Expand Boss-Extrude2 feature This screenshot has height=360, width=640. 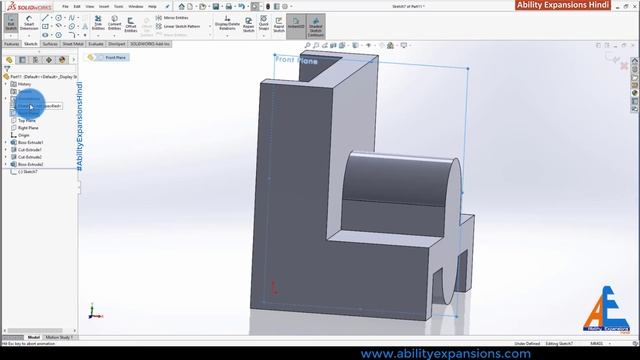click(6, 164)
